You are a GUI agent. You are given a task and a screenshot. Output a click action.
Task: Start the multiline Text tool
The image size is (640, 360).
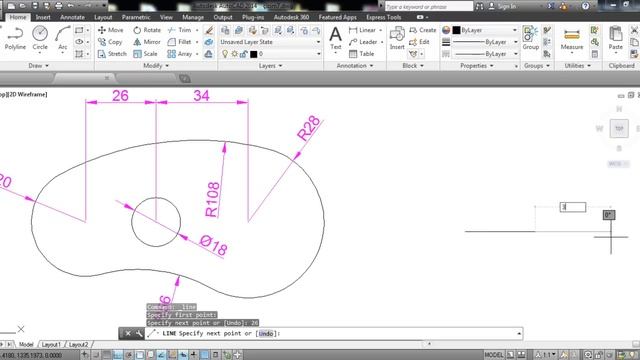[x=336, y=38]
